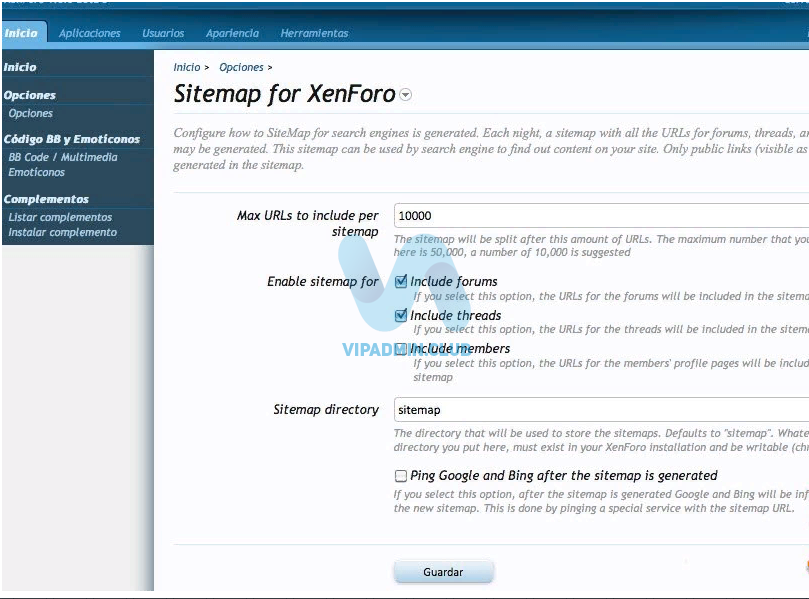Enable the Include members checkbox
This screenshot has height=599, width=809.
(401, 349)
